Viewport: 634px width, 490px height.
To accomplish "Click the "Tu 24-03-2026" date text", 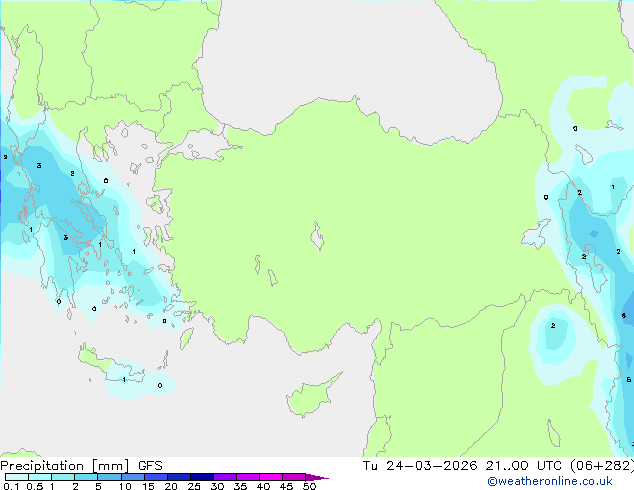I will (420, 466).
